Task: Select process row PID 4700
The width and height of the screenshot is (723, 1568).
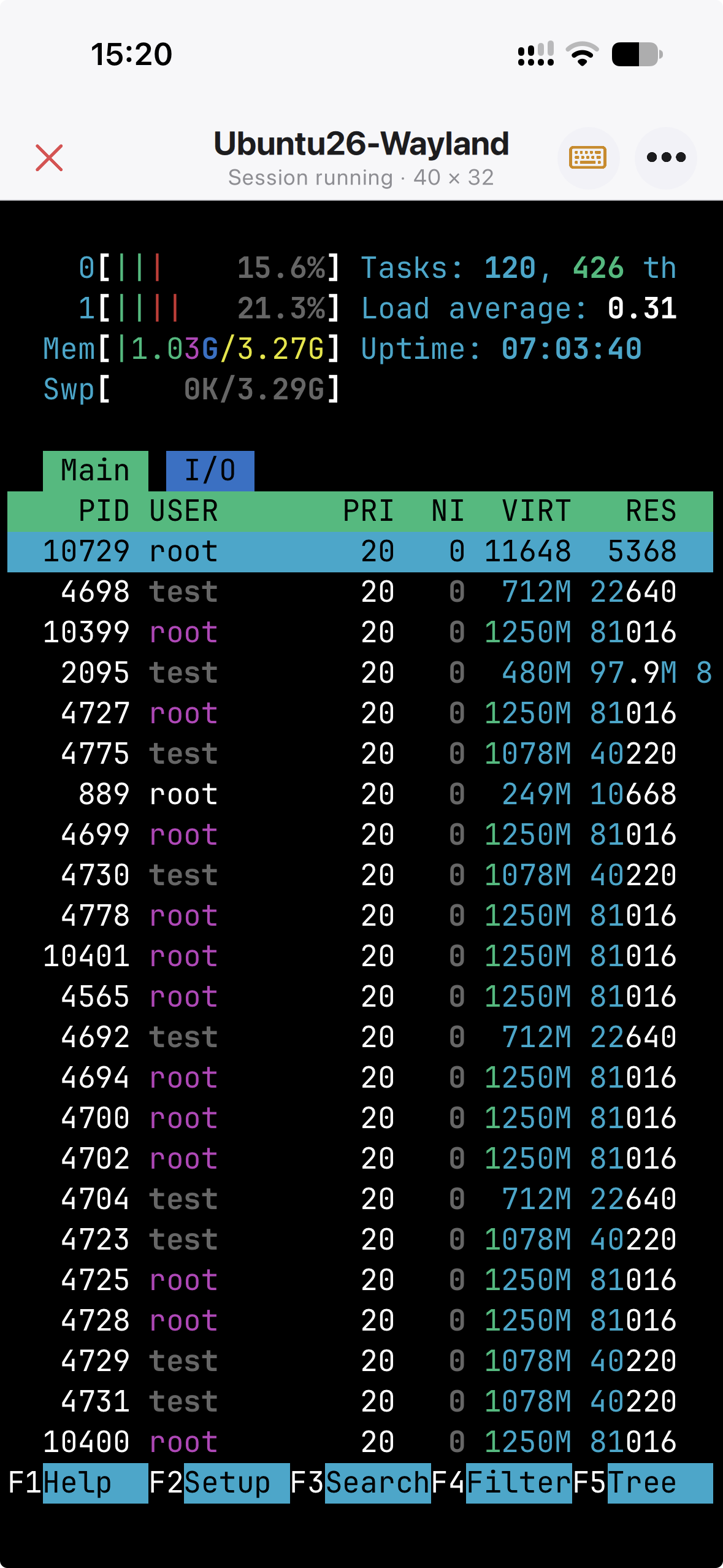Action: 360,1118
